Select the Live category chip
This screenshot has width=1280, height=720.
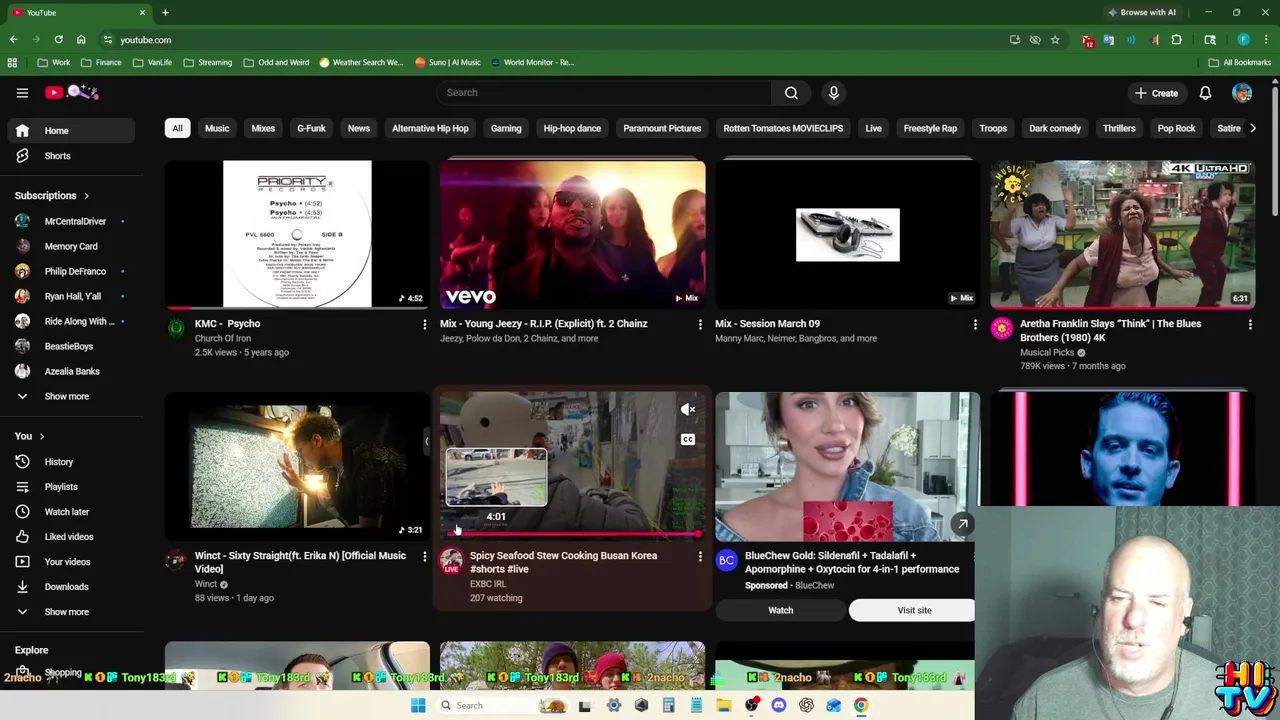(x=873, y=128)
